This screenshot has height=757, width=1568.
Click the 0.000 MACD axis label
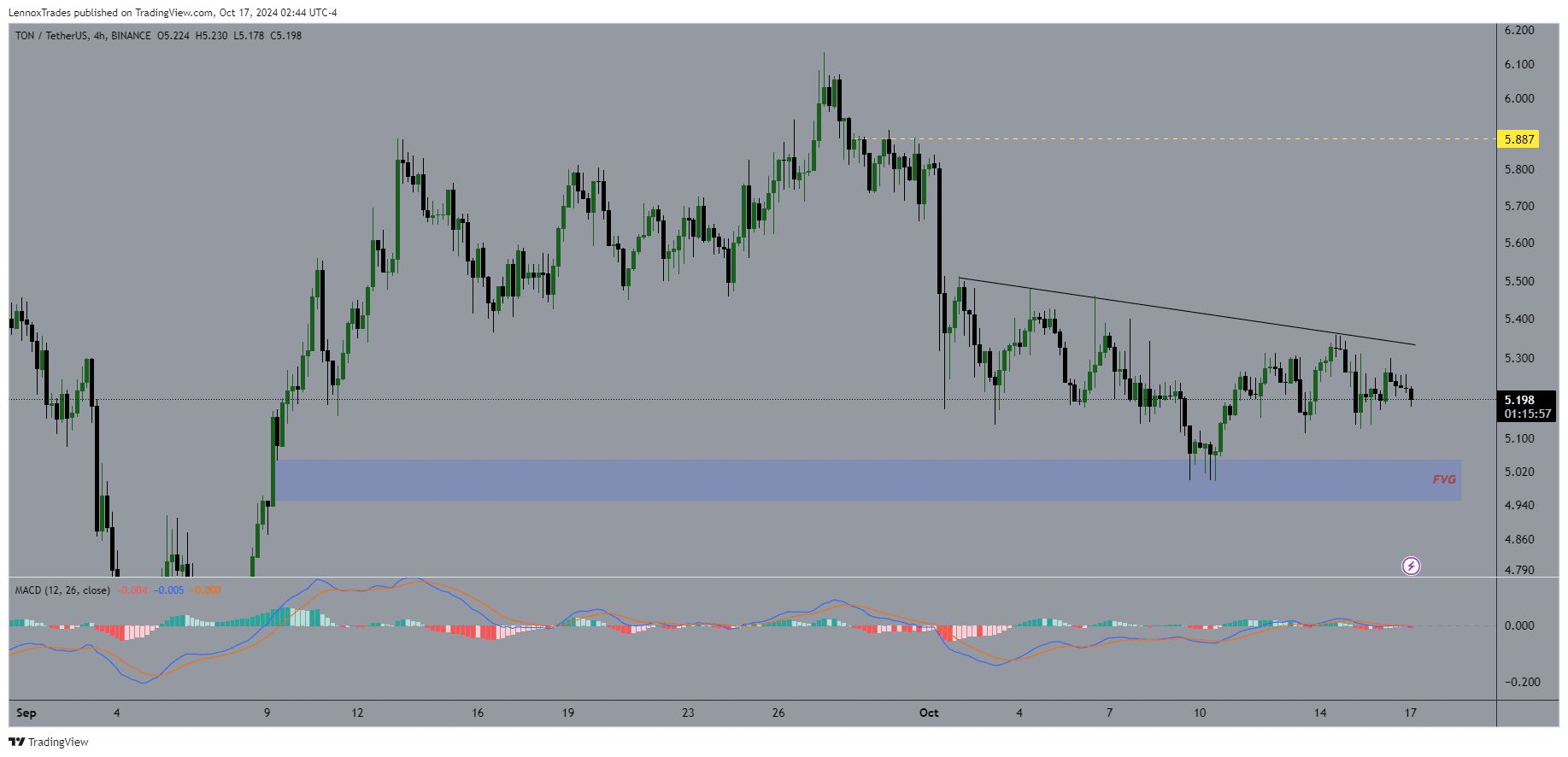pyautogui.click(x=1518, y=625)
